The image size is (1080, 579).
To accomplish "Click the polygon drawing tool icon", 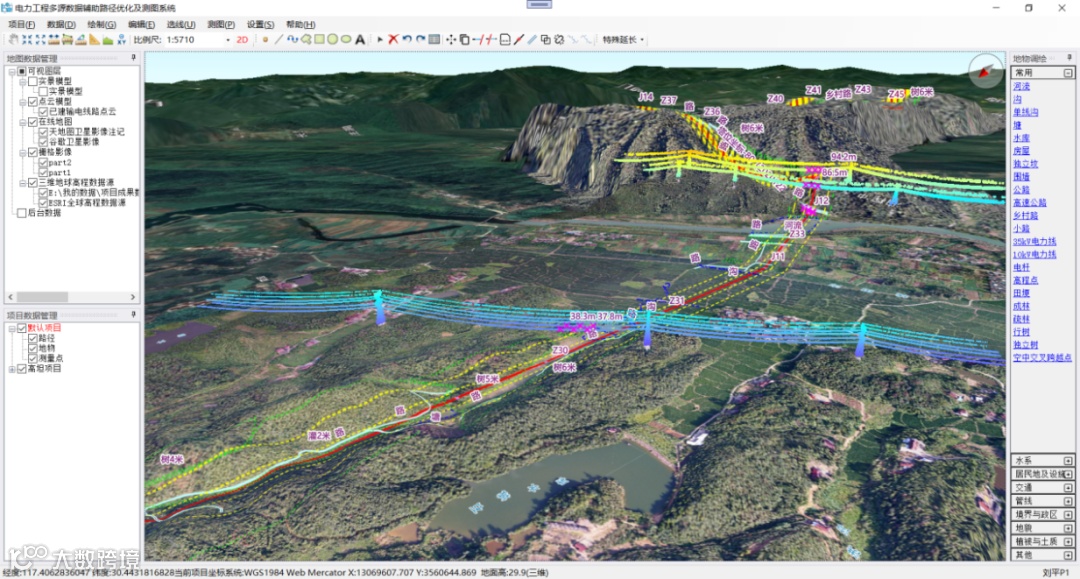I will (x=307, y=40).
